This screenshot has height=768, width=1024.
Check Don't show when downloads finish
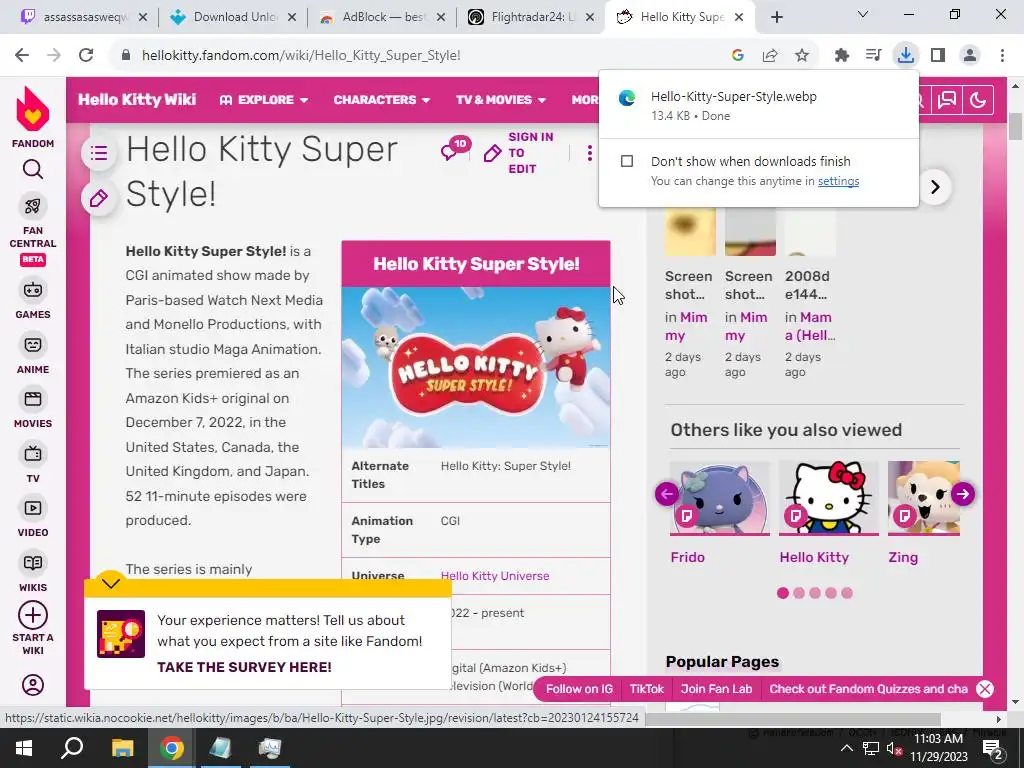coord(627,161)
